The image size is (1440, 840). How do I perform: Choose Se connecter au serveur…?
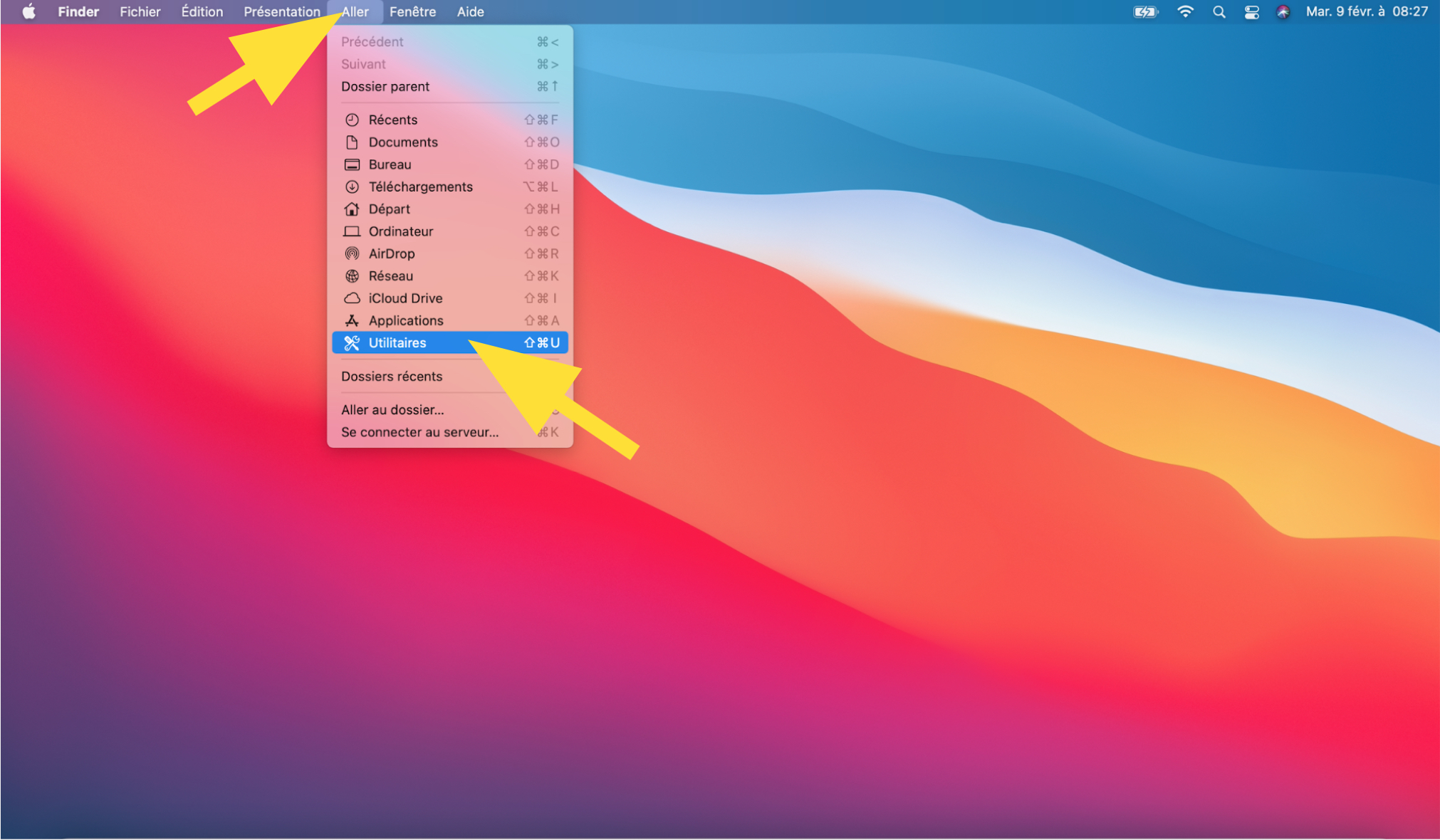[x=450, y=432]
